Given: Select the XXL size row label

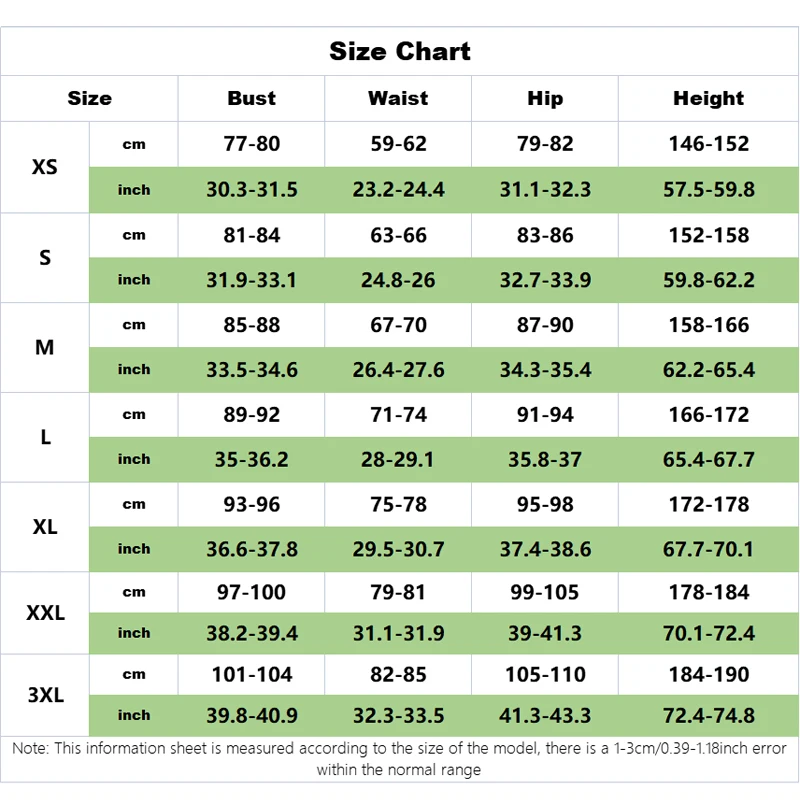Looking at the screenshot, I should point(45,613).
